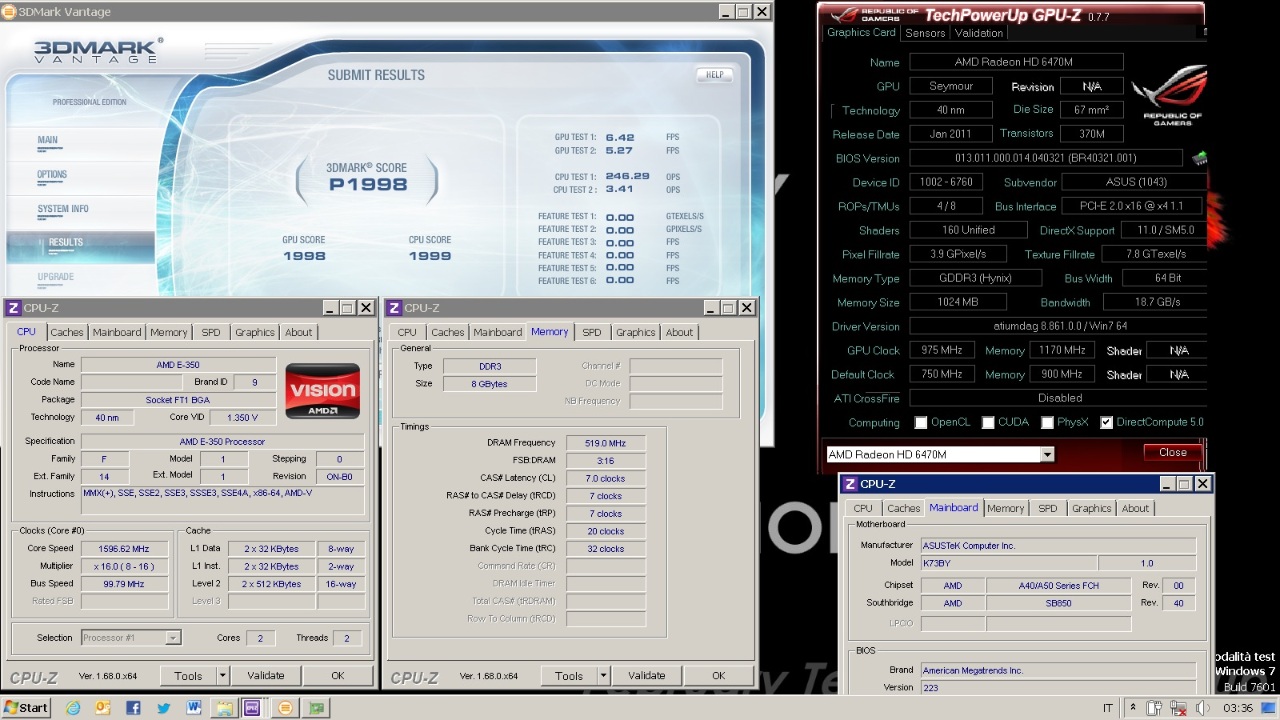Select the SPD tab in the CPU-Z Memory window
Image resolution: width=1280 pixels, height=720 pixels.
[592, 332]
